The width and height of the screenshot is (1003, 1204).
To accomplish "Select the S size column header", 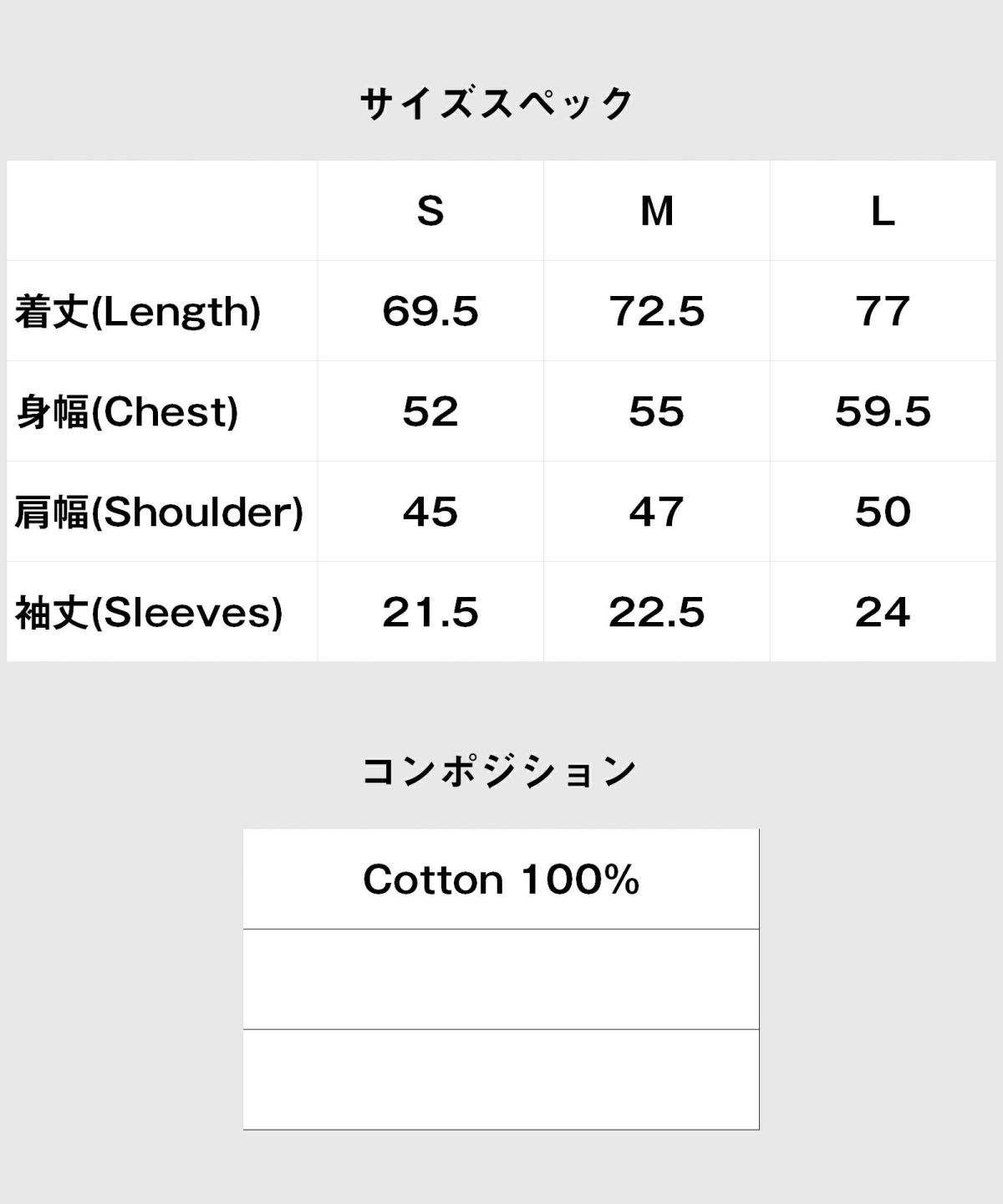I will pos(430,211).
